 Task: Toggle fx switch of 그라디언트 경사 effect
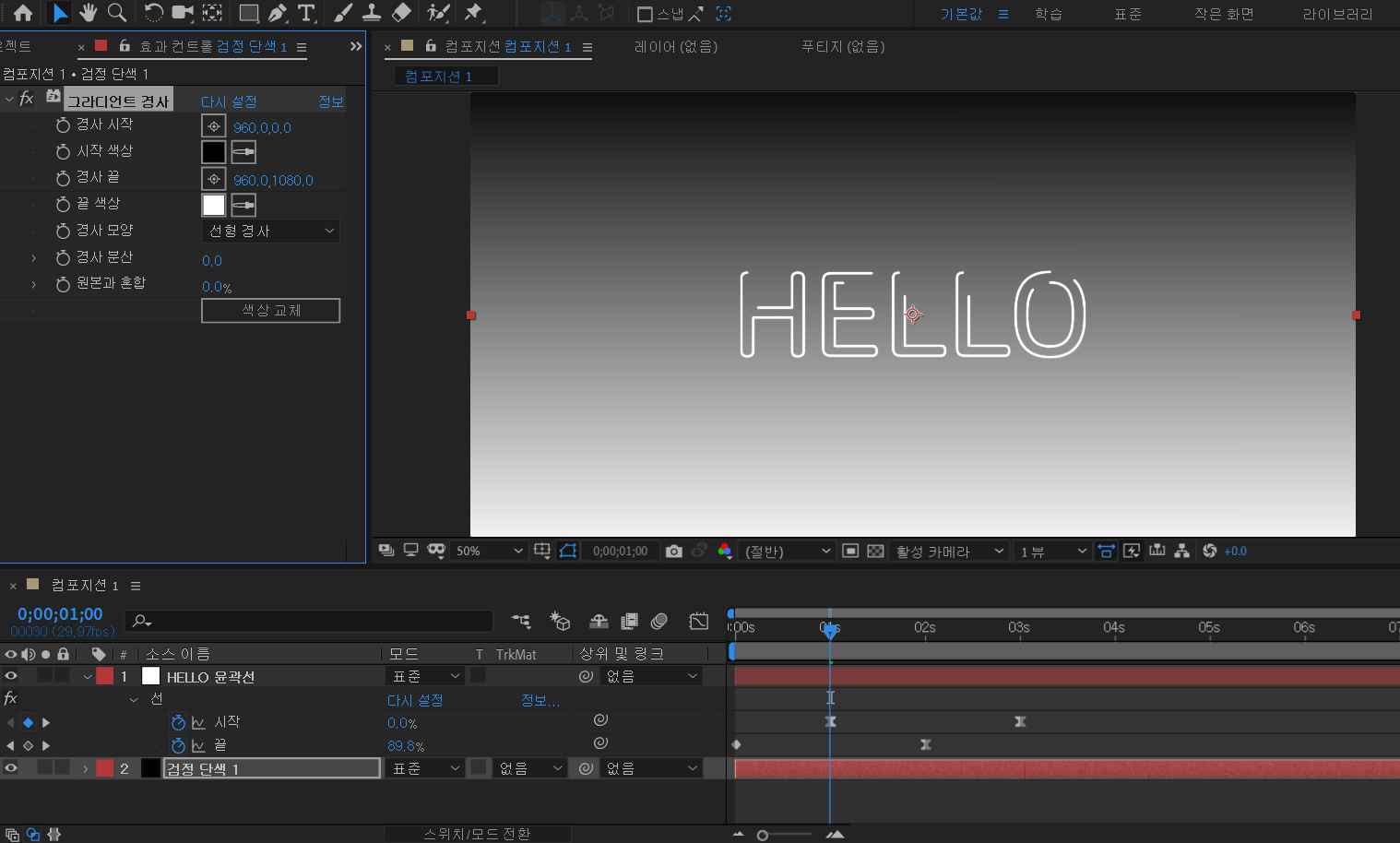27,99
